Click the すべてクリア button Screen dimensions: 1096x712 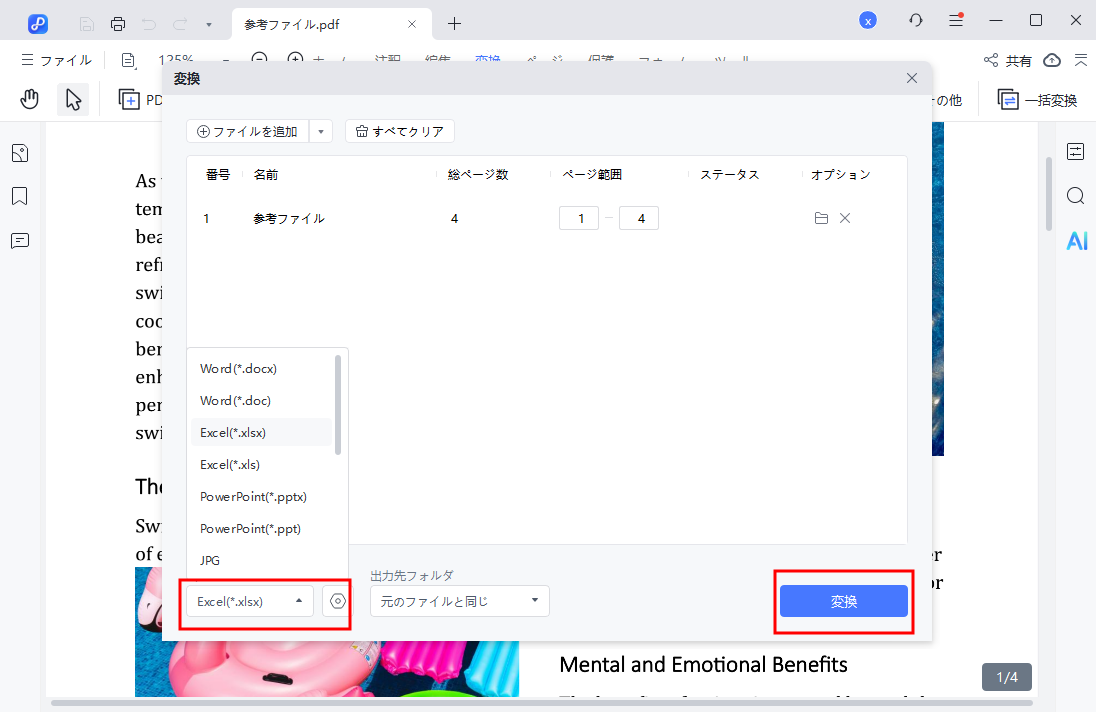tap(399, 131)
